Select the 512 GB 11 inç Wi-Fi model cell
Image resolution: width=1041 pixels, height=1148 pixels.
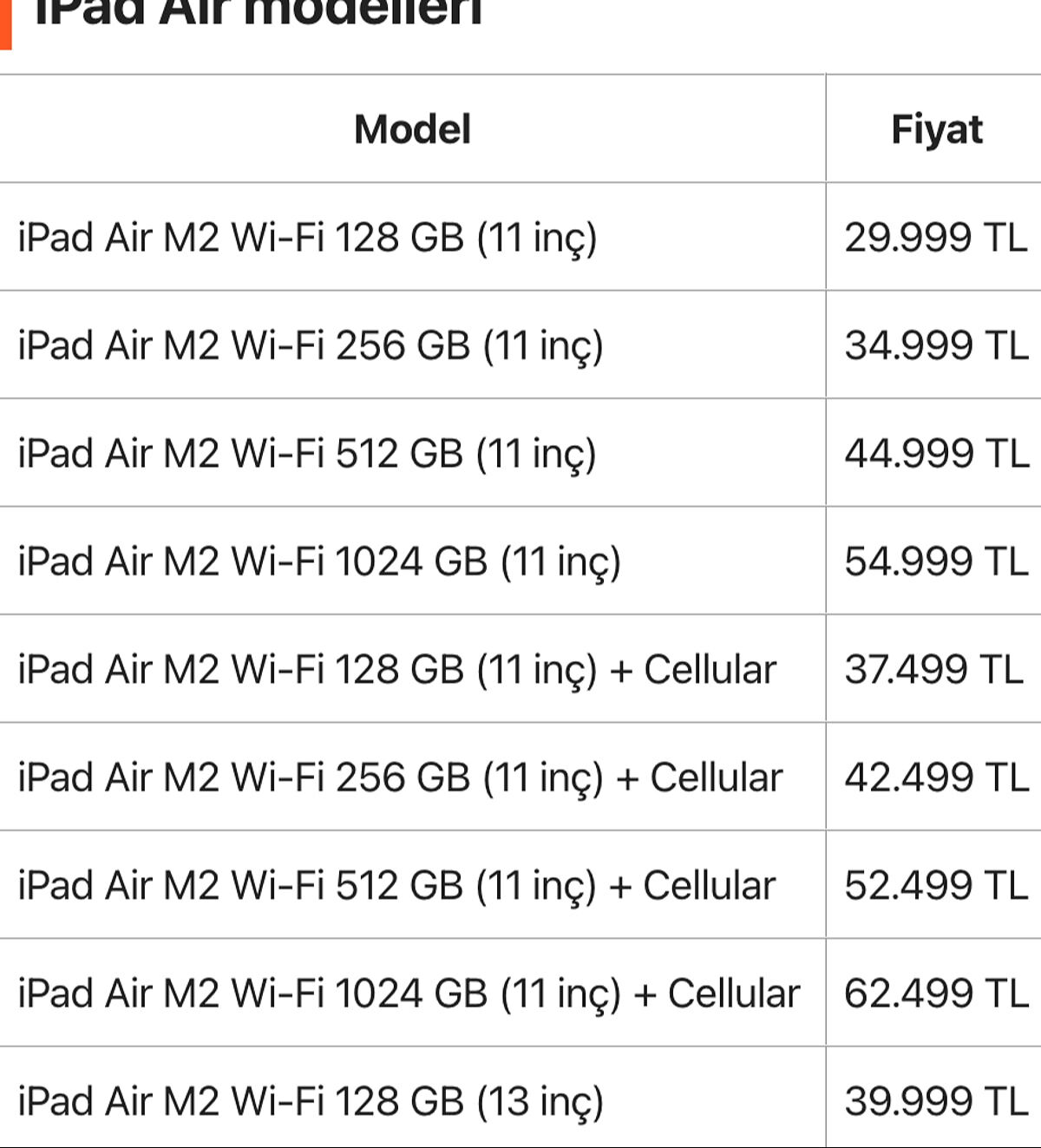tap(307, 453)
